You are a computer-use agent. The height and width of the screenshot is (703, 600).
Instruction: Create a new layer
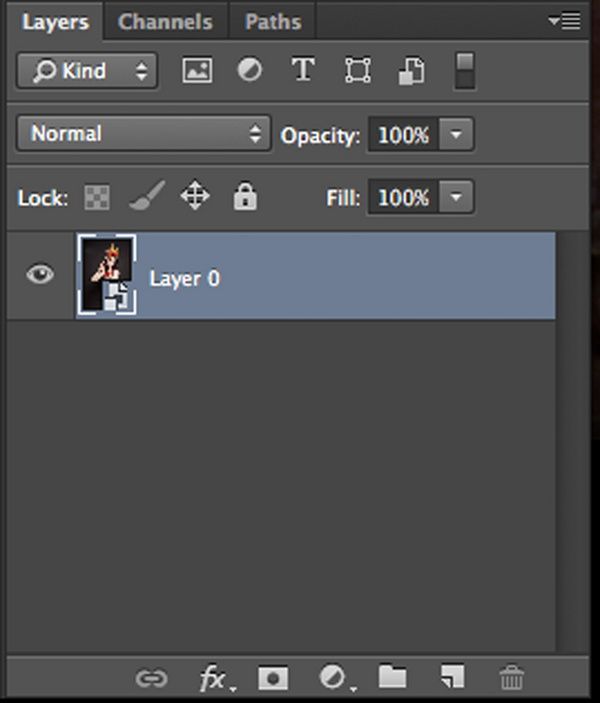[x=452, y=679]
